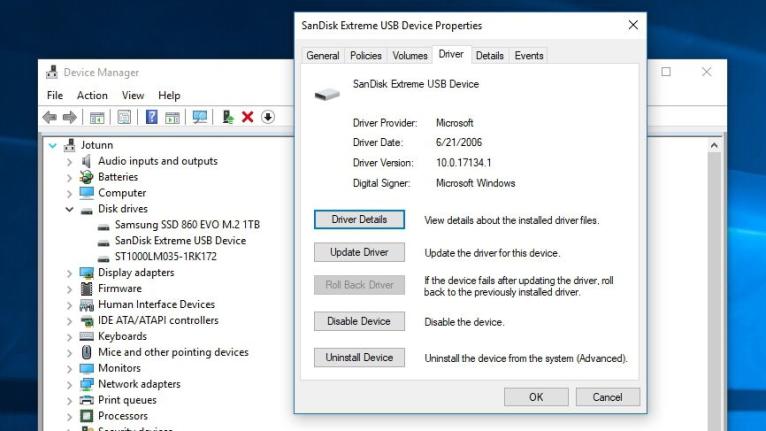This screenshot has width=766, height=431.
Task: Click the Network adapters category icon
Action: (86, 384)
